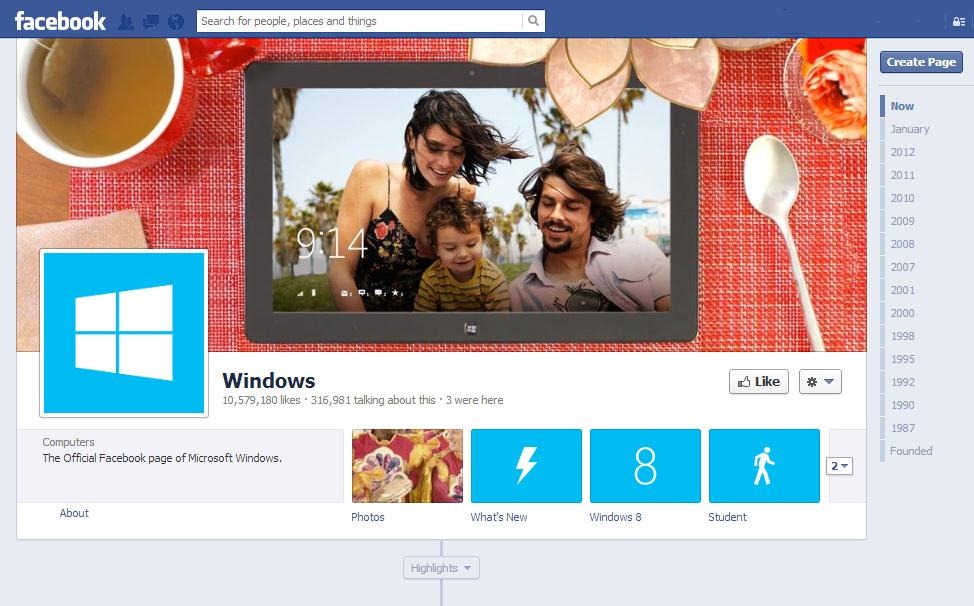Jump to 2001 on the timeline
Viewport: 974px width, 606px height.
point(903,290)
